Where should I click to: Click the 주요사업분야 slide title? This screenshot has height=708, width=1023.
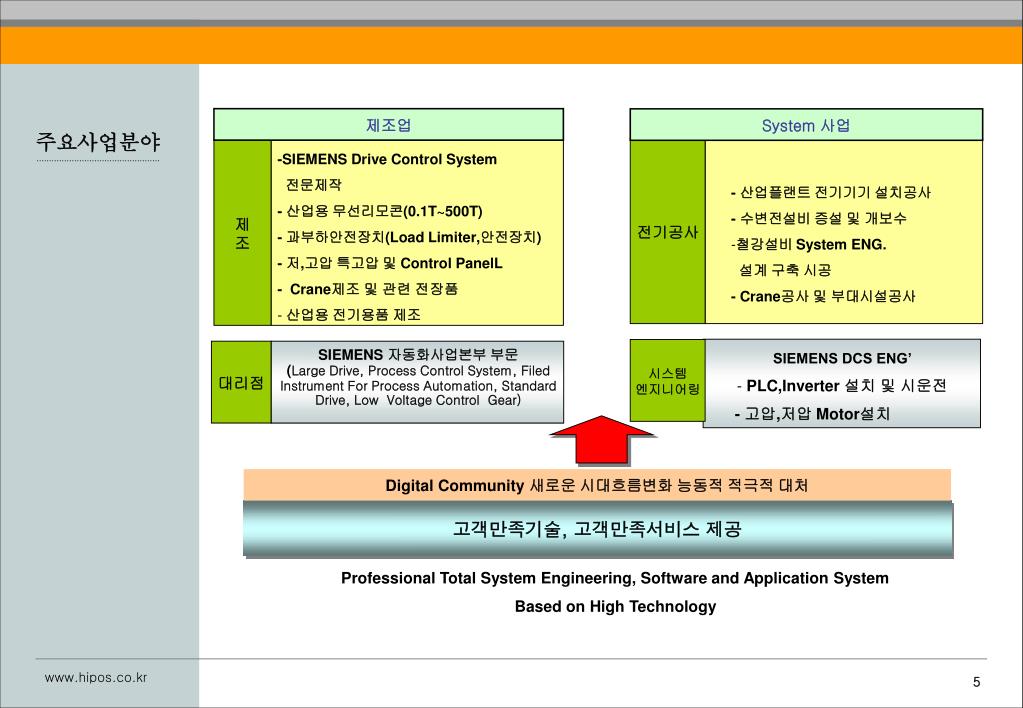coord(98,142)
